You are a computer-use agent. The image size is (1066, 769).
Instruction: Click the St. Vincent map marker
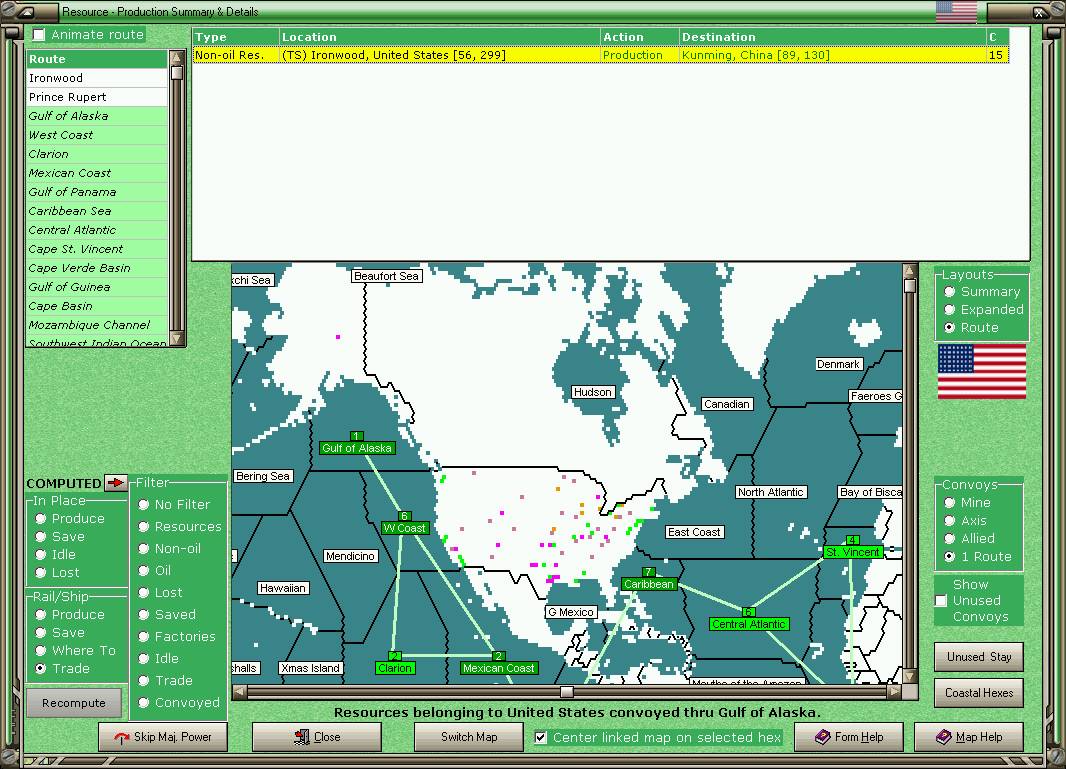point(853,552)
